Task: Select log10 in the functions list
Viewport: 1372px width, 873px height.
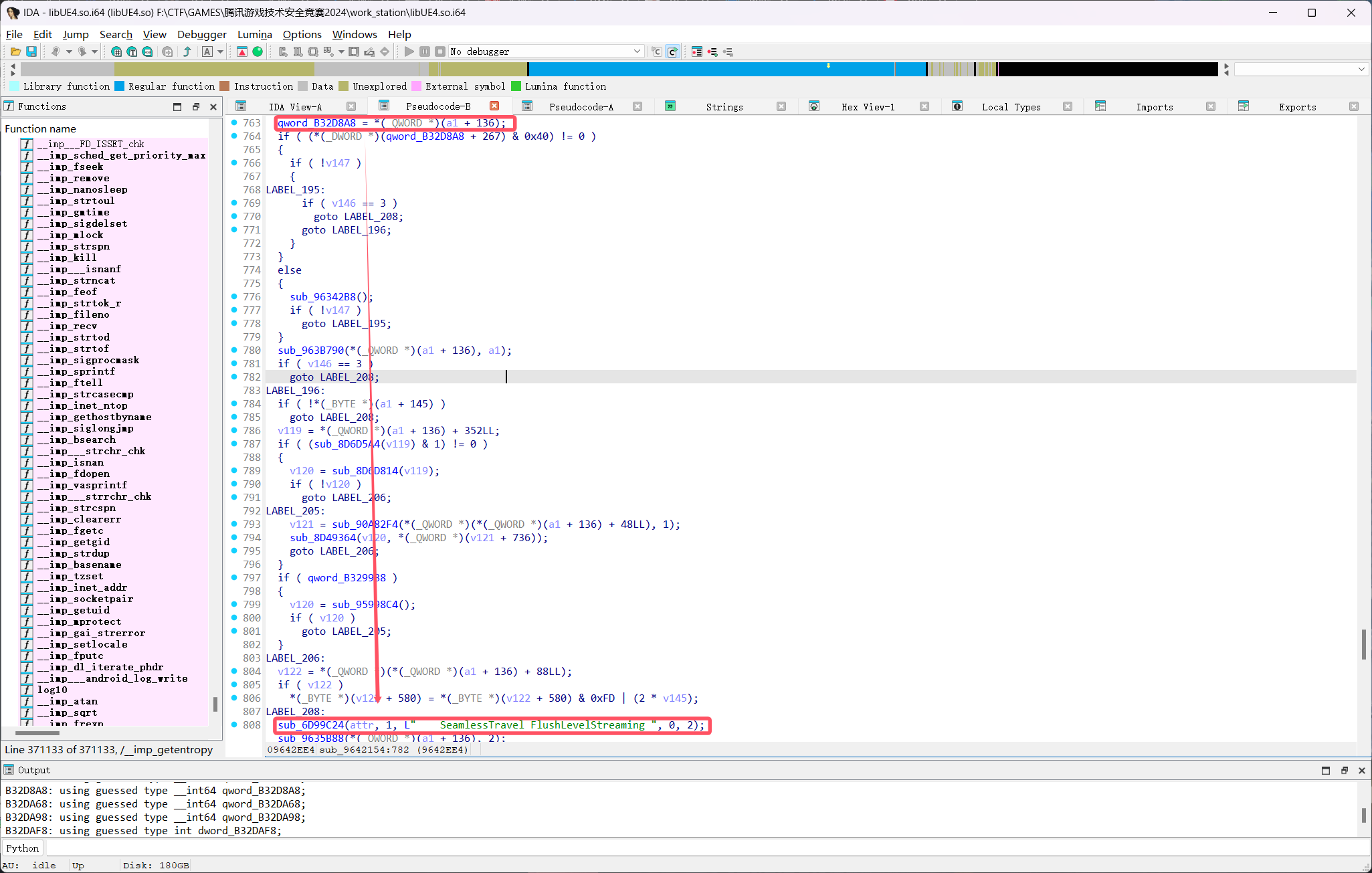Action: click(52, 690)
